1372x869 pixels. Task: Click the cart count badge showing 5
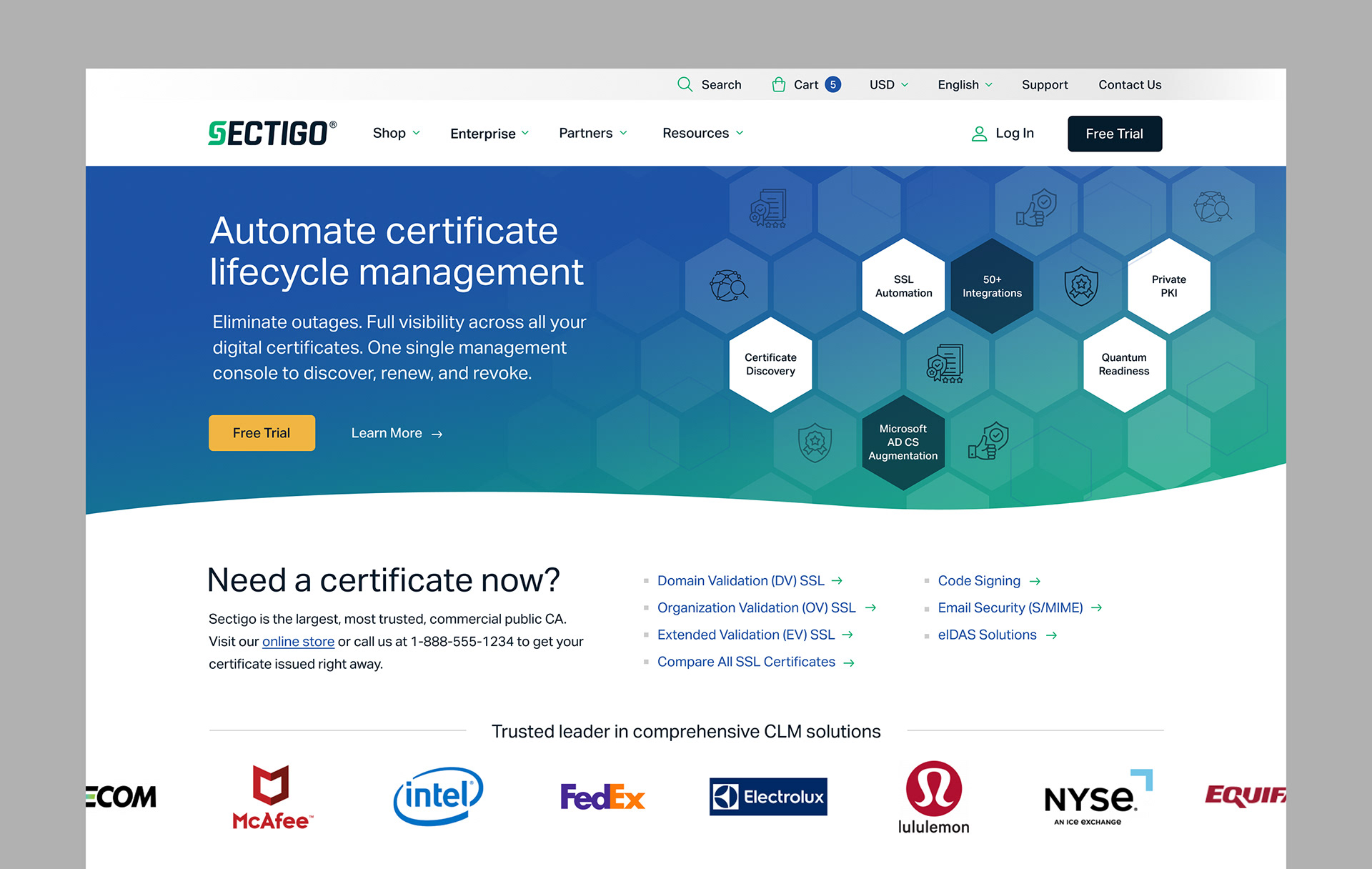[x=832, y=84]
